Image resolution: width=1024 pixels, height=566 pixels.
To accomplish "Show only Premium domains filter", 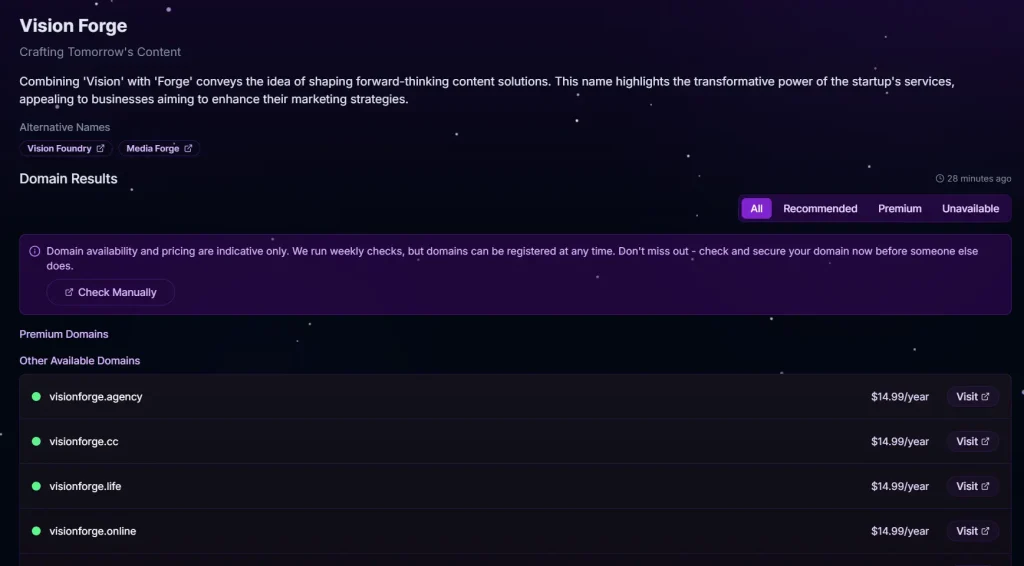I will coord(900,209).
